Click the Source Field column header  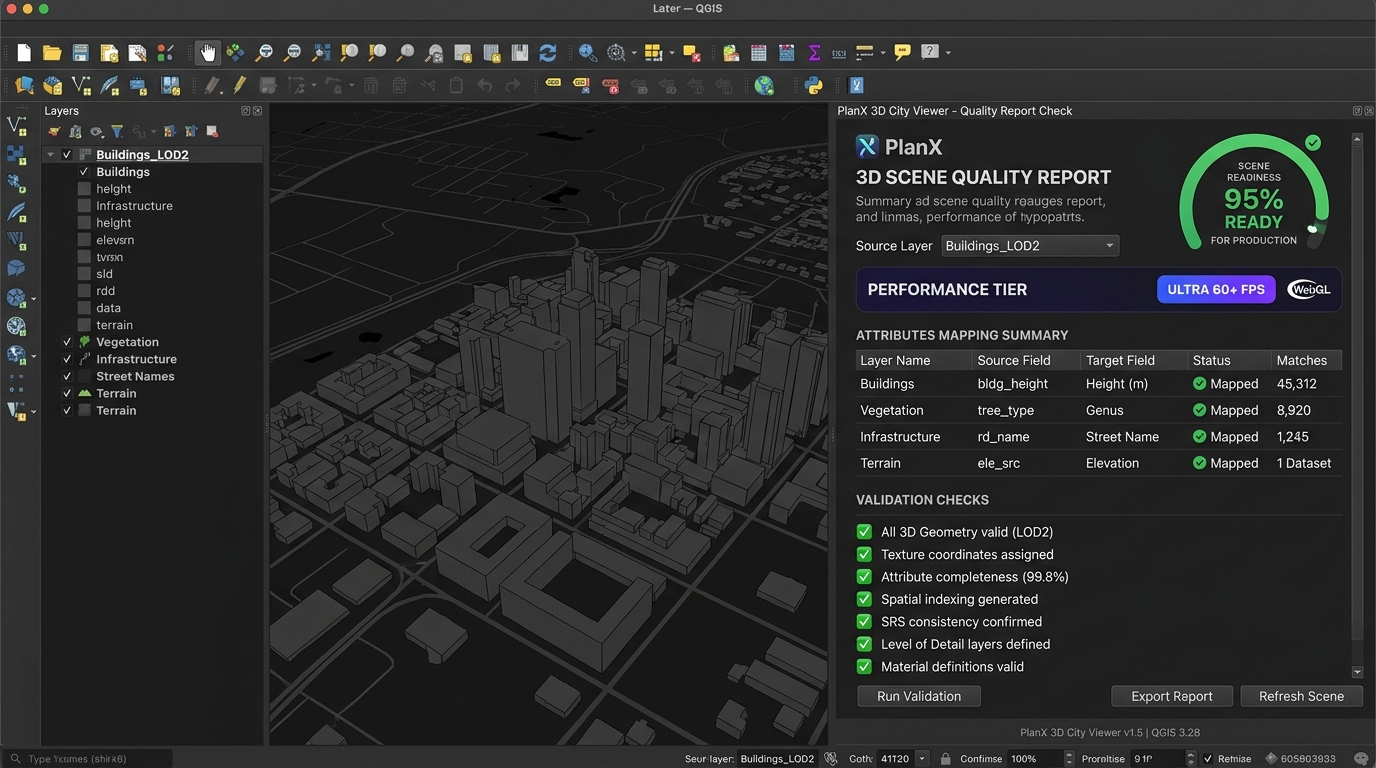(1027, 360)
